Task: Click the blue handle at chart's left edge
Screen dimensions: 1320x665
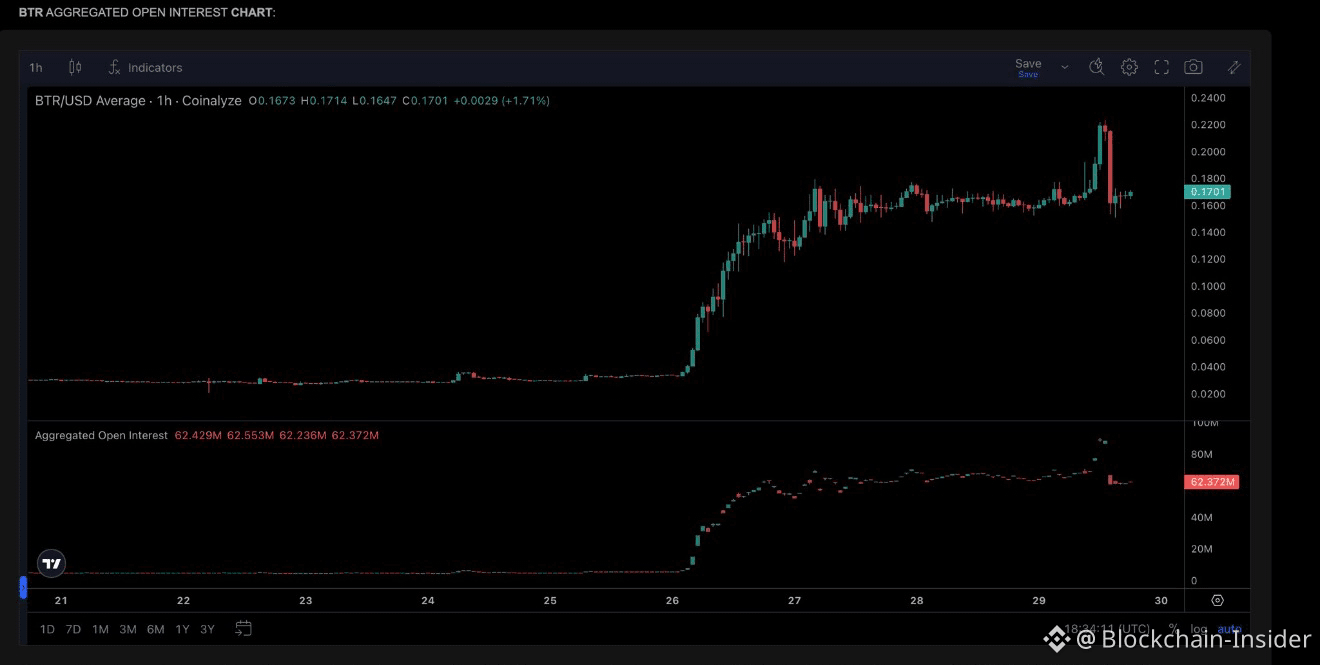Action: 23,587
